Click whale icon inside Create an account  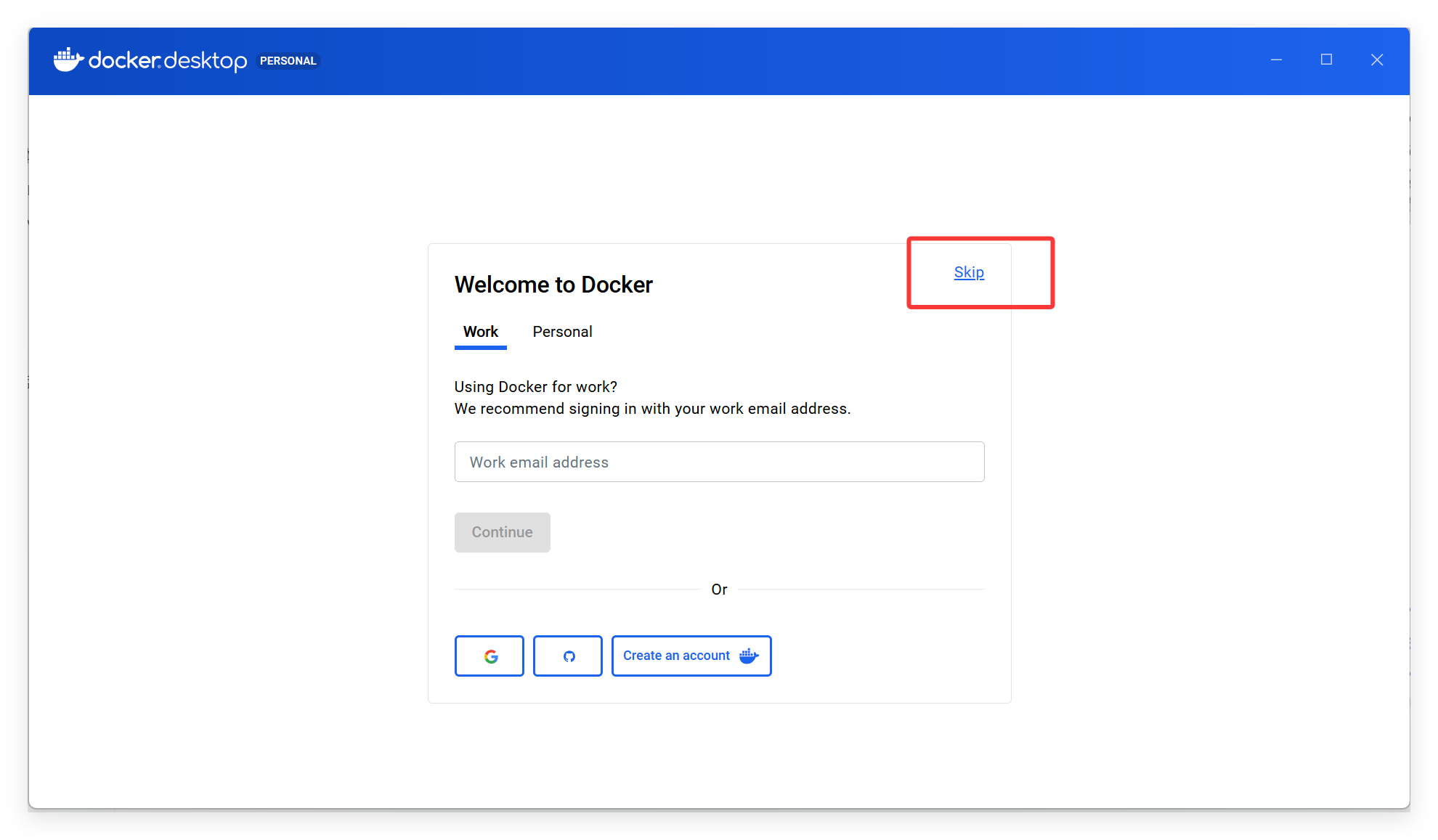tap(749, 656)
